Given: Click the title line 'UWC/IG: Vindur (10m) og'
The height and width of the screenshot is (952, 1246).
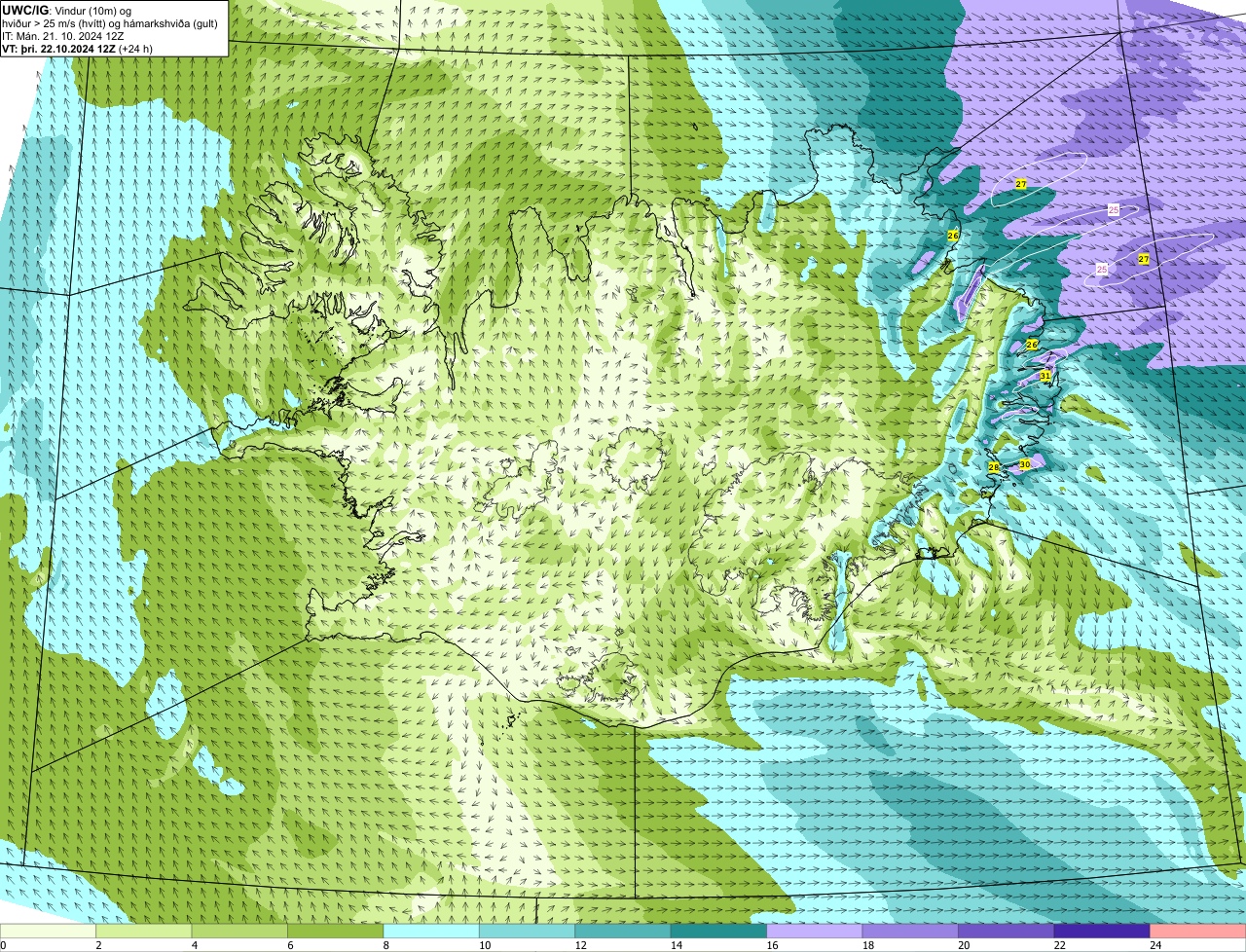Looking at the screenshot, I should point(66,10).
